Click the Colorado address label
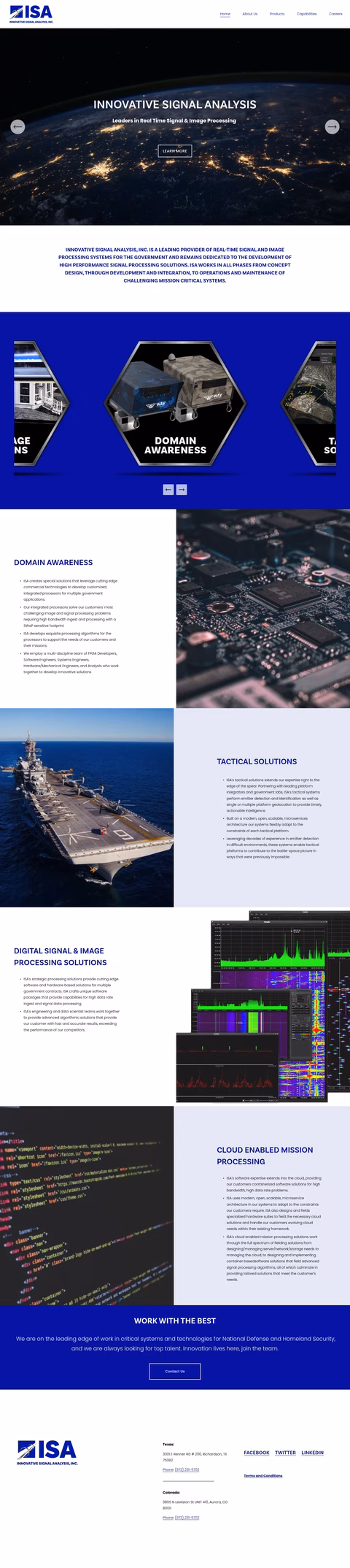The height and width of the screenshot is (1568, 350). pos(171,1492)
